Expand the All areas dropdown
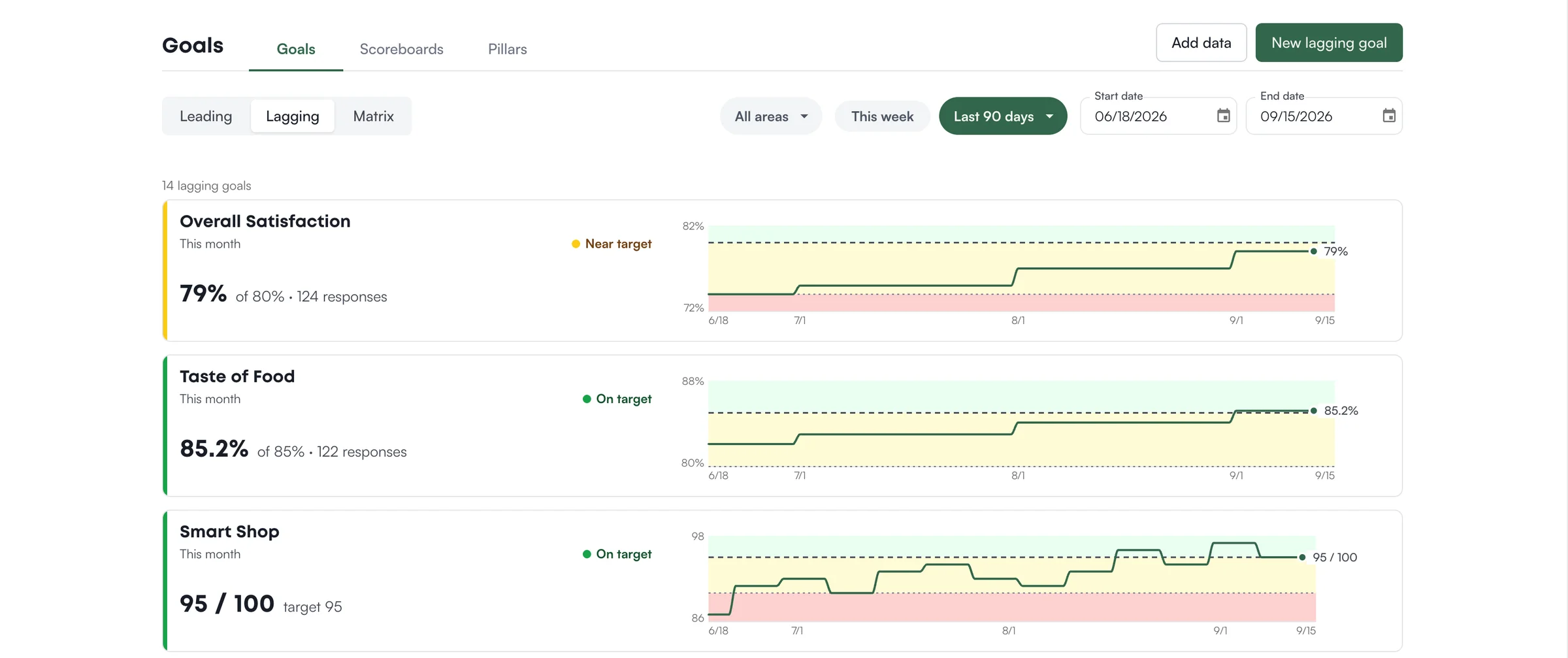The image size is (1568, 658). point(771,116)
